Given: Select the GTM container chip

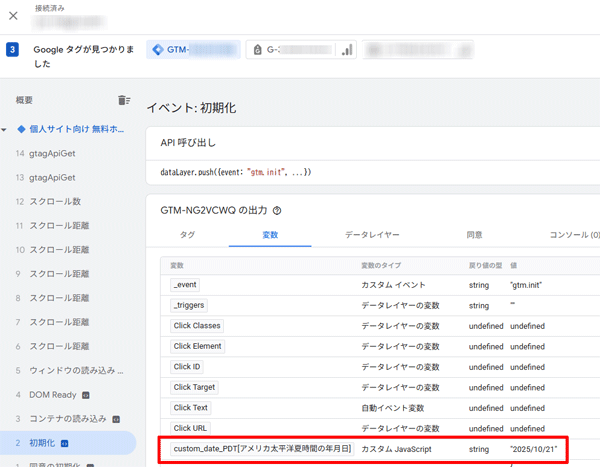Looking at the screenshot, I should 192,50.
